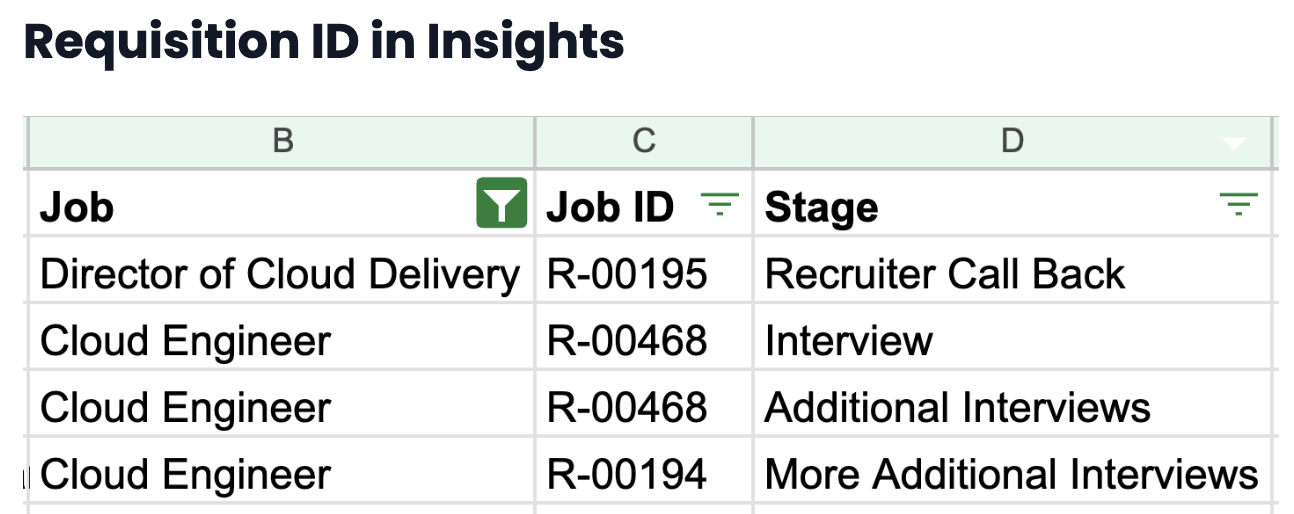Open column D dropdown arrow
This screenshot has height=514, width=1294.
pyautogui.click(x=1235, y=144)
